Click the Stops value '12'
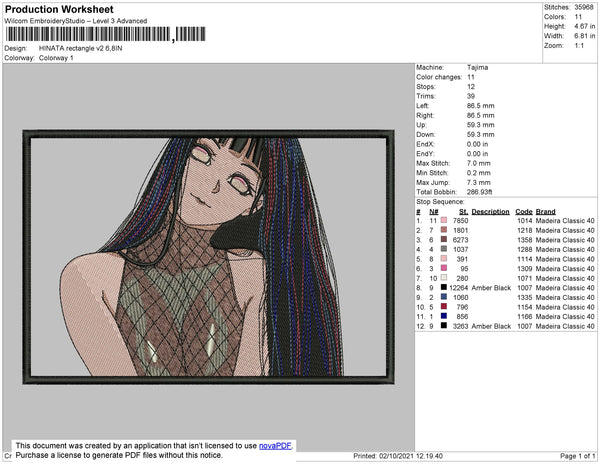Image resolution: width=600 pixels, height=464 pixels. coord(471,87)
